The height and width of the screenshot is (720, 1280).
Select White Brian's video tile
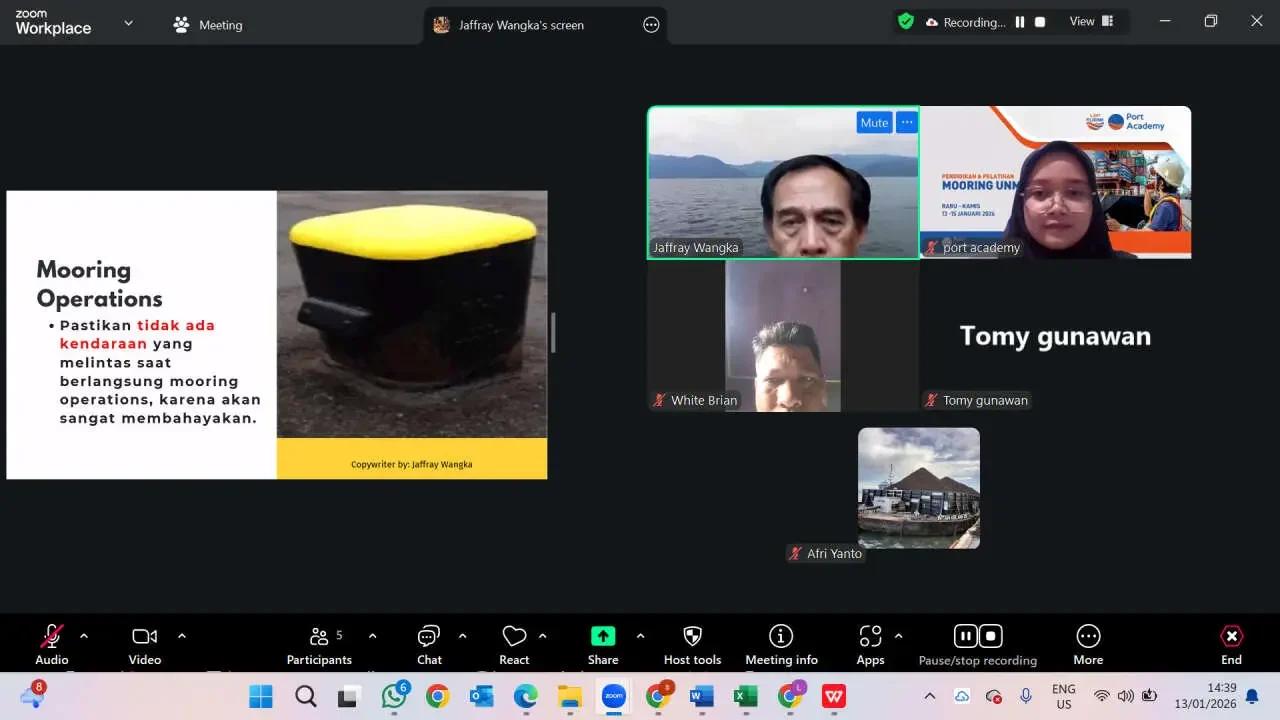[783, 336]
